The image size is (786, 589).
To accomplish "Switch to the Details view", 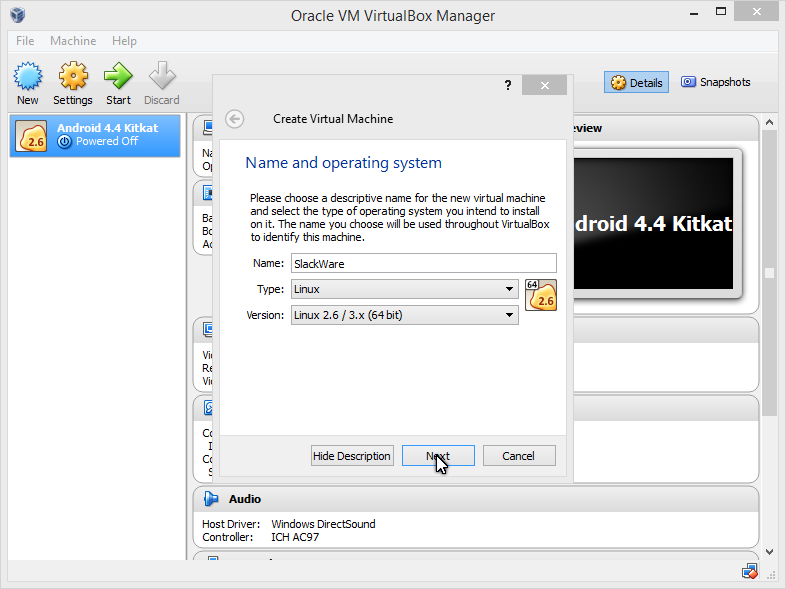I will (637, 82).
